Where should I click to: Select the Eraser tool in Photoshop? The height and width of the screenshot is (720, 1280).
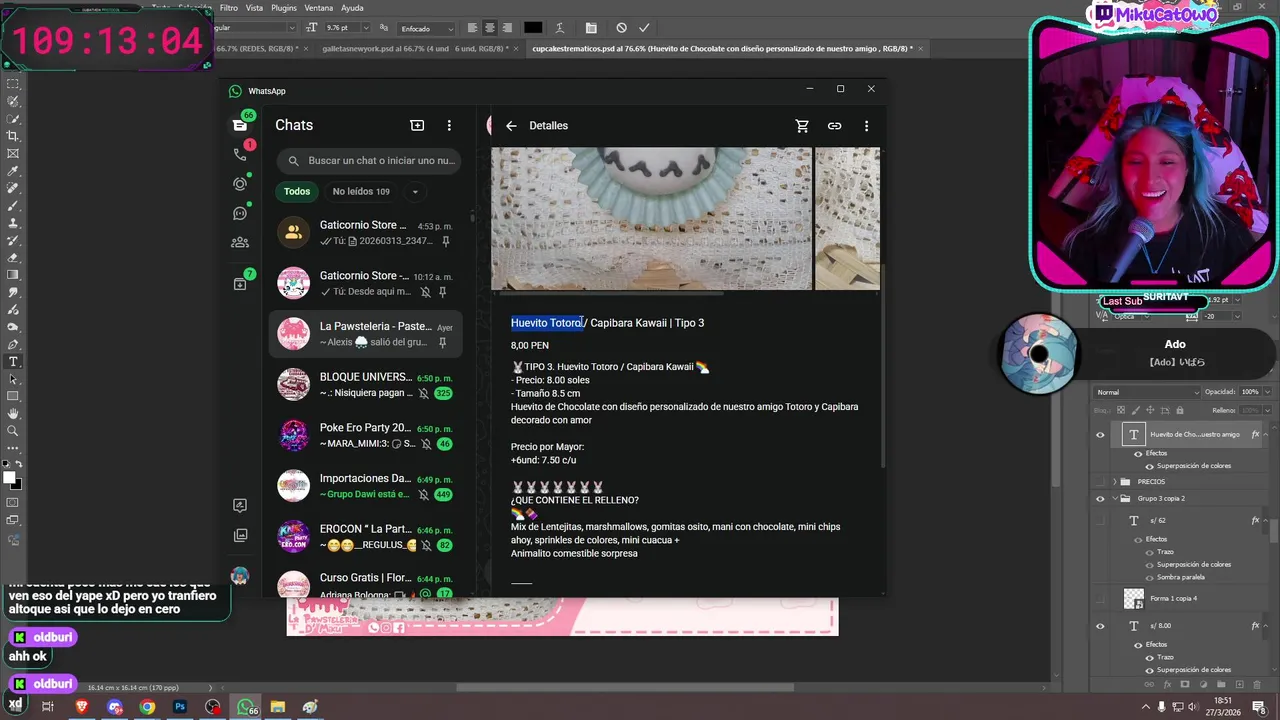(13, 257)
